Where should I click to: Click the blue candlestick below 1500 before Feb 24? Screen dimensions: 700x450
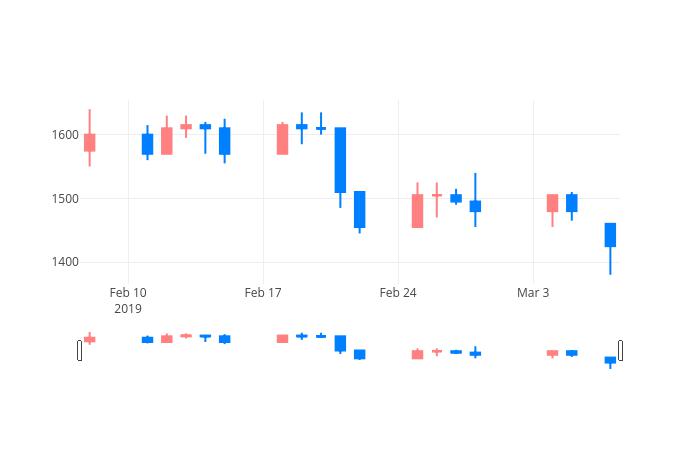[x=359, y=209]
